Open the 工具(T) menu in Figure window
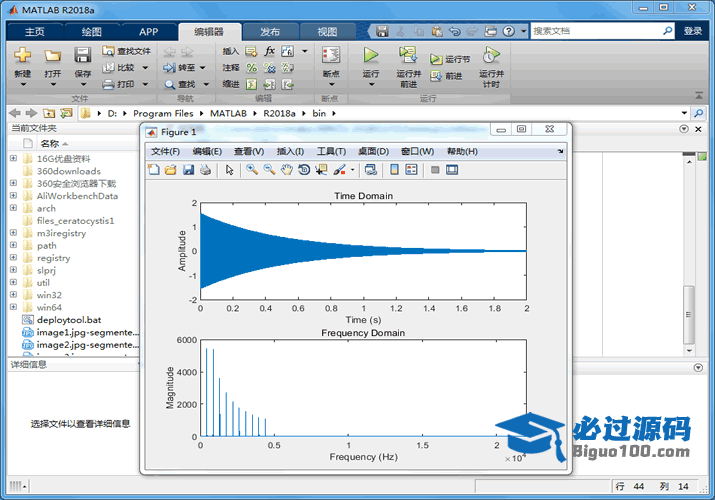The height and width of the screenshot is (500, 715). point(331,151)
